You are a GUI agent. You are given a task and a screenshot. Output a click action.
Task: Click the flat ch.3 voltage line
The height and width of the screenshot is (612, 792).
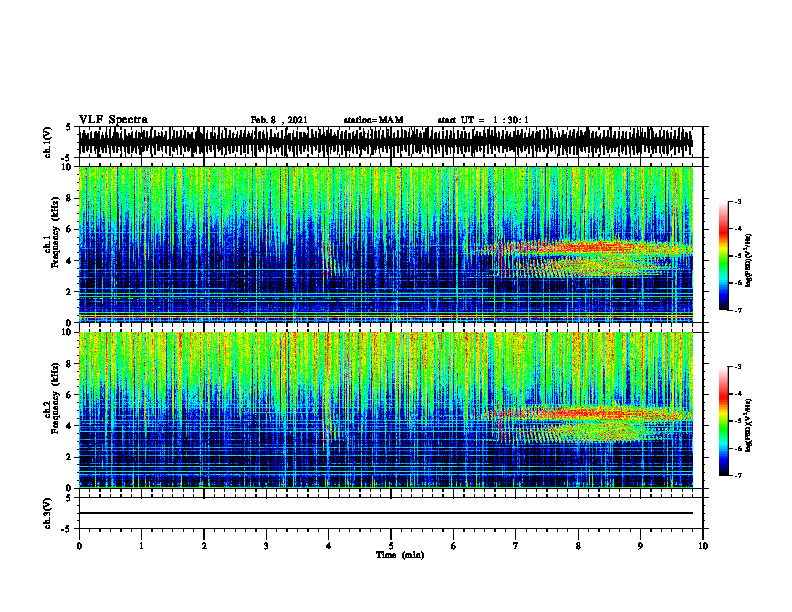386,513
